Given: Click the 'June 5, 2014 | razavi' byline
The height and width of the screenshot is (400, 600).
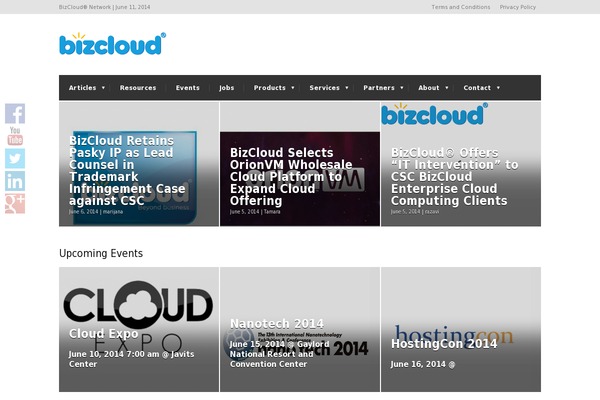Looking at the screenshot, I should (x=415, y=211).
